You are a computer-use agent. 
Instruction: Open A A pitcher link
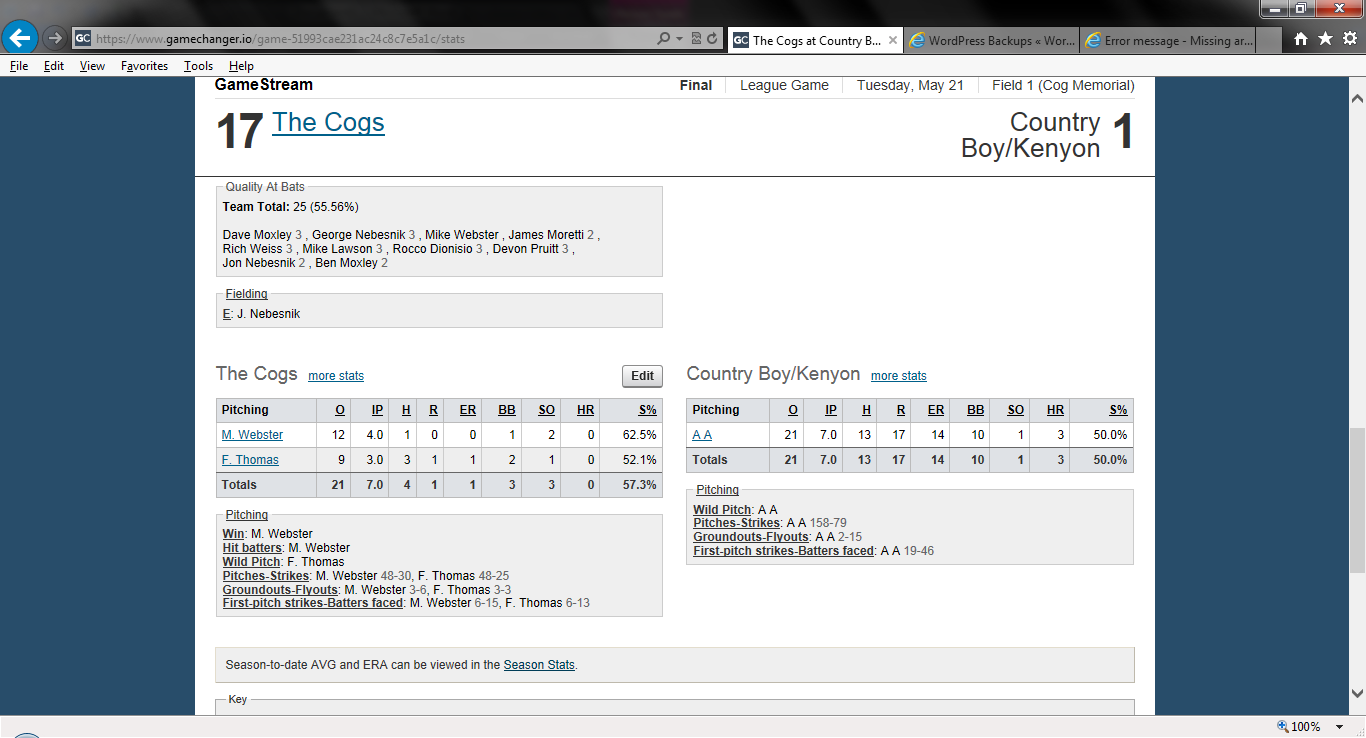point(702,435)
